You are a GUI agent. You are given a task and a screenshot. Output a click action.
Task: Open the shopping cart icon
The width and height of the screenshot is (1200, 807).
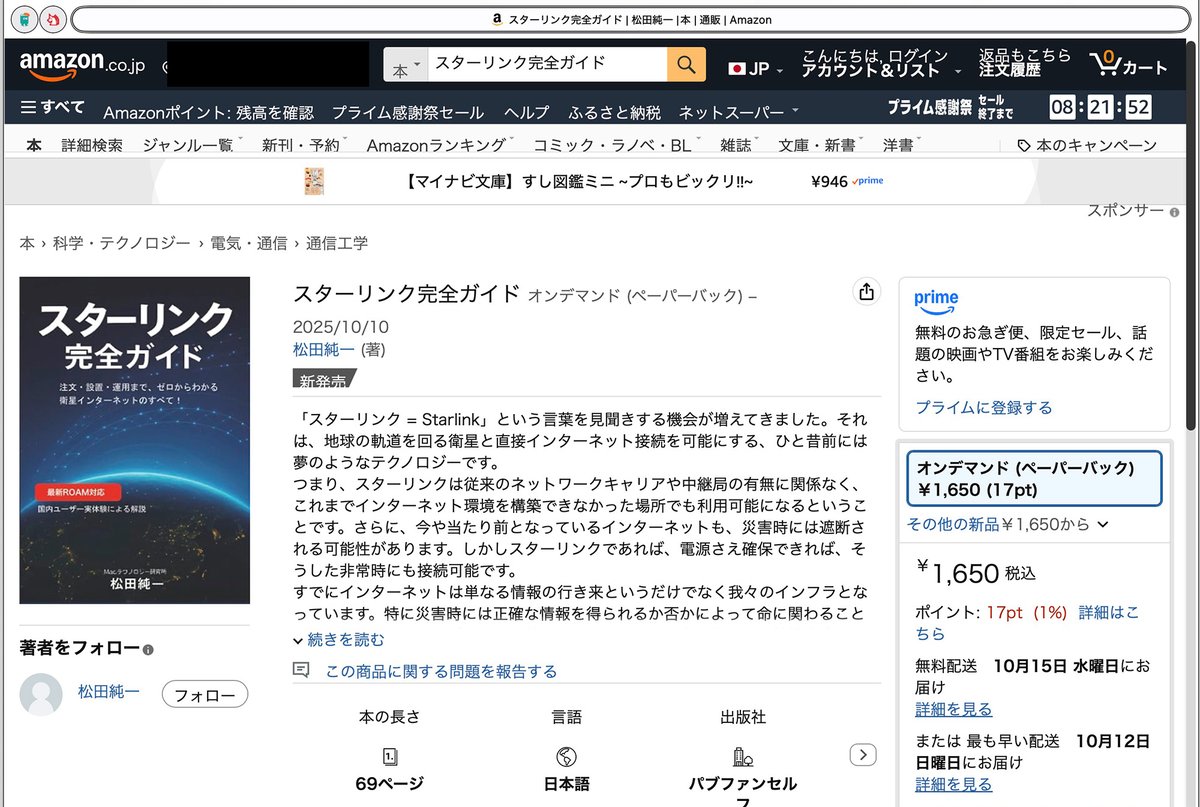[1129, 65]
